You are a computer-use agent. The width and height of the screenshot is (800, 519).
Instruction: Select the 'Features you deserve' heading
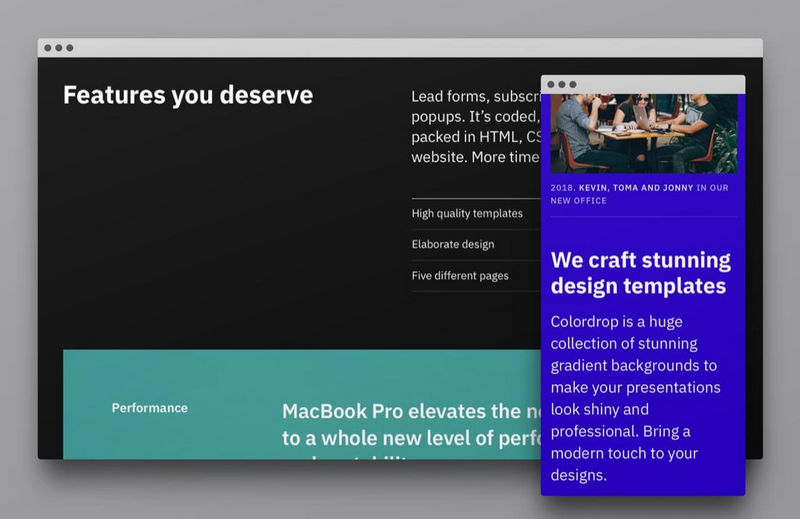188,95
